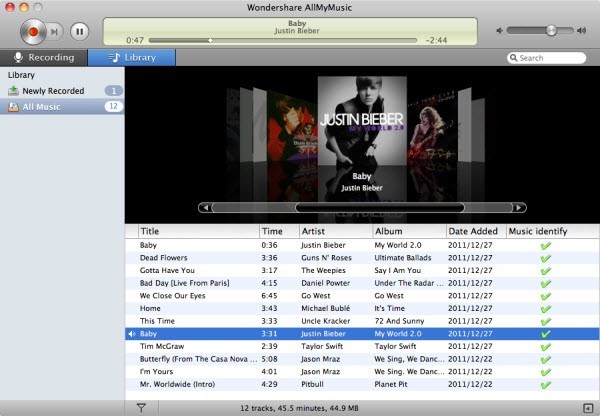Image resolution: width=600 pixels, height=416 pixels.
Task: Switch to the Library tab
Action: tap(132, 58)
